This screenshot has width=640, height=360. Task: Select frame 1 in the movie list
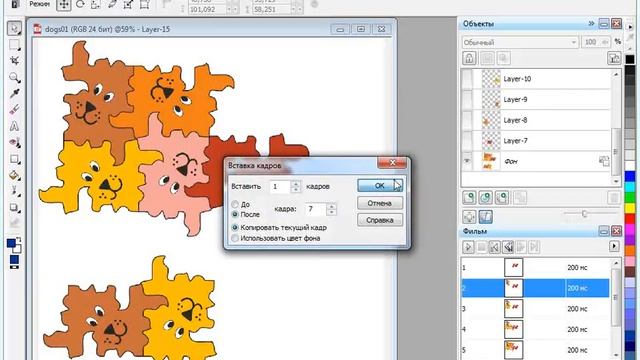pyautogui.click(x=536, y=268)
